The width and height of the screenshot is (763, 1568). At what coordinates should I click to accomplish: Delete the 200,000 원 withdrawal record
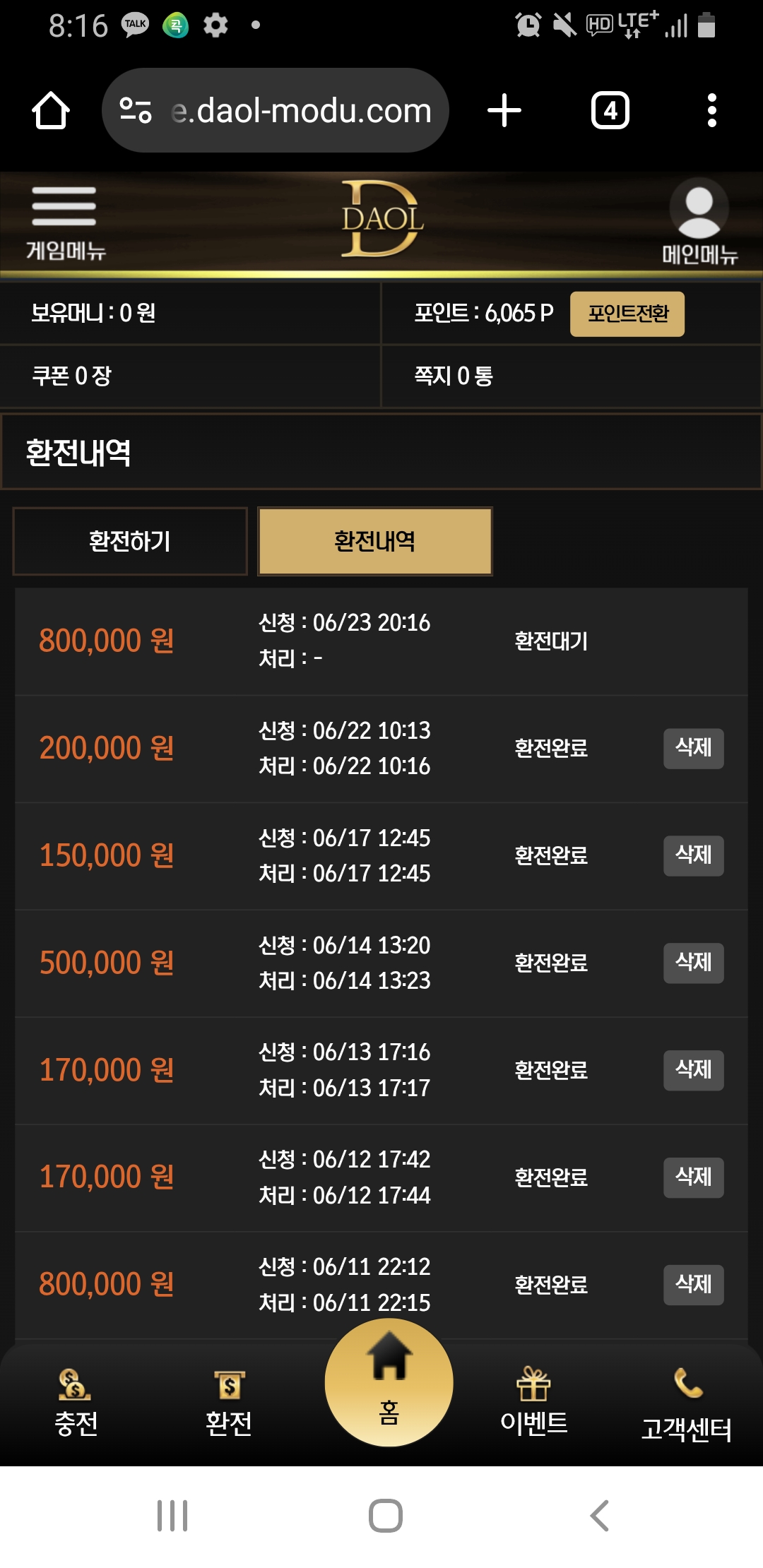694,748
